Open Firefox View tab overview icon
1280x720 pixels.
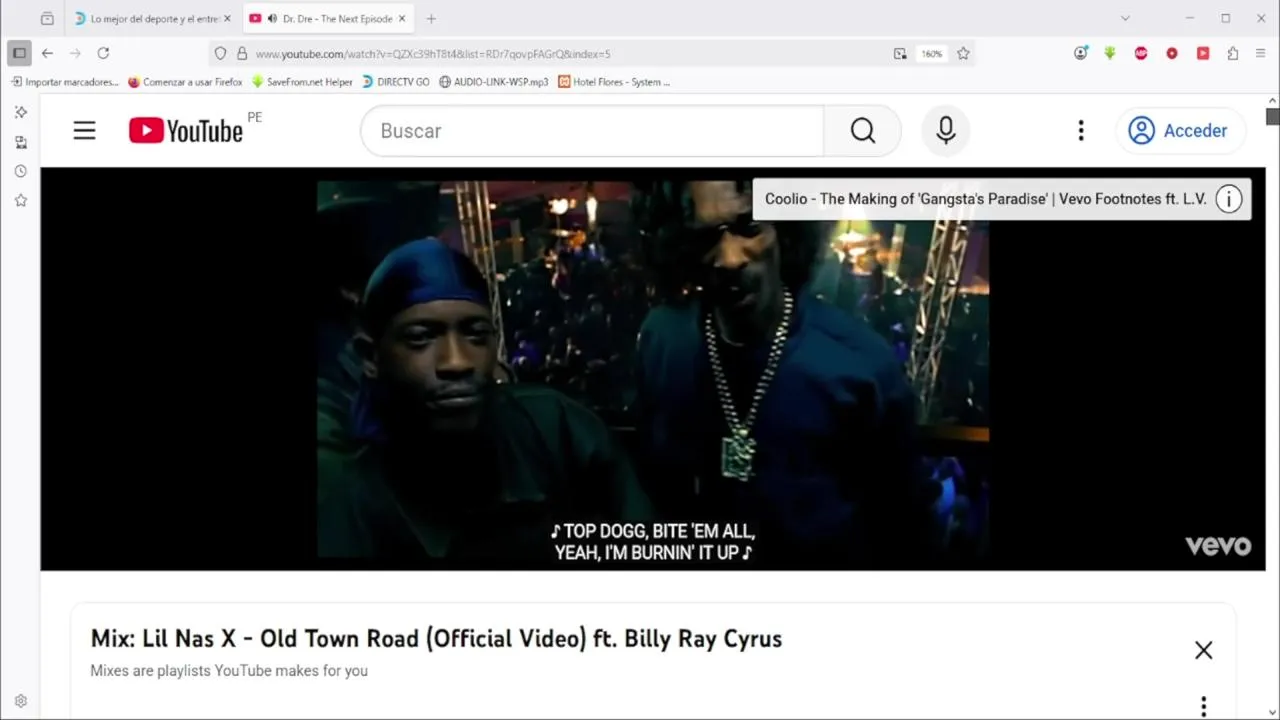[x=47, y=18]
